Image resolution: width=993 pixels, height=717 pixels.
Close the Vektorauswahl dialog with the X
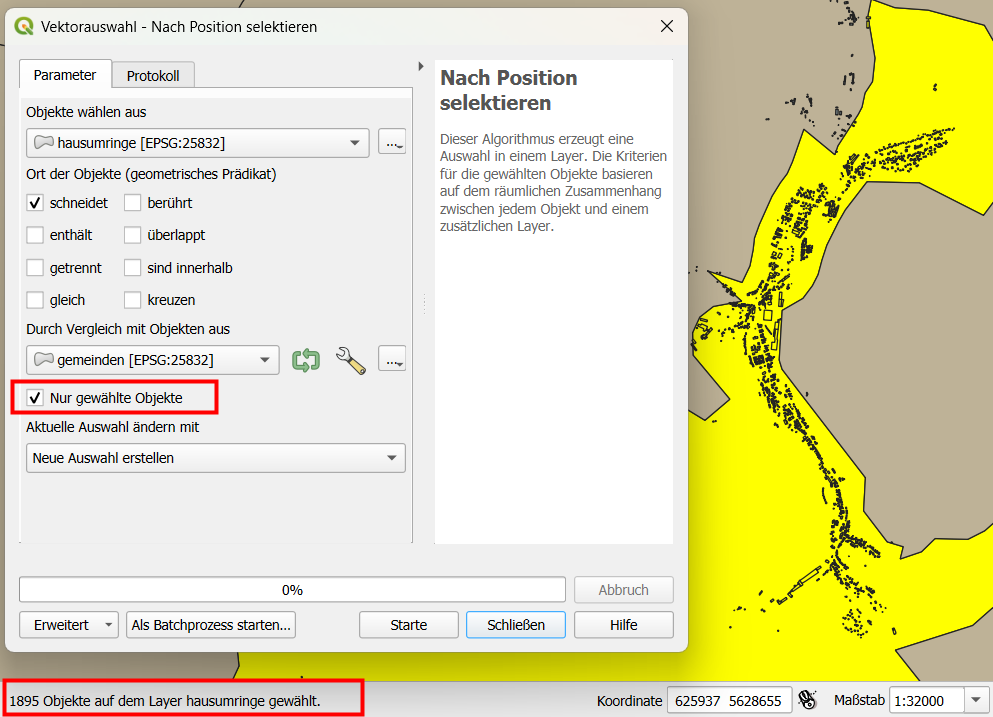pyautogui.click(x=667, y=26)
